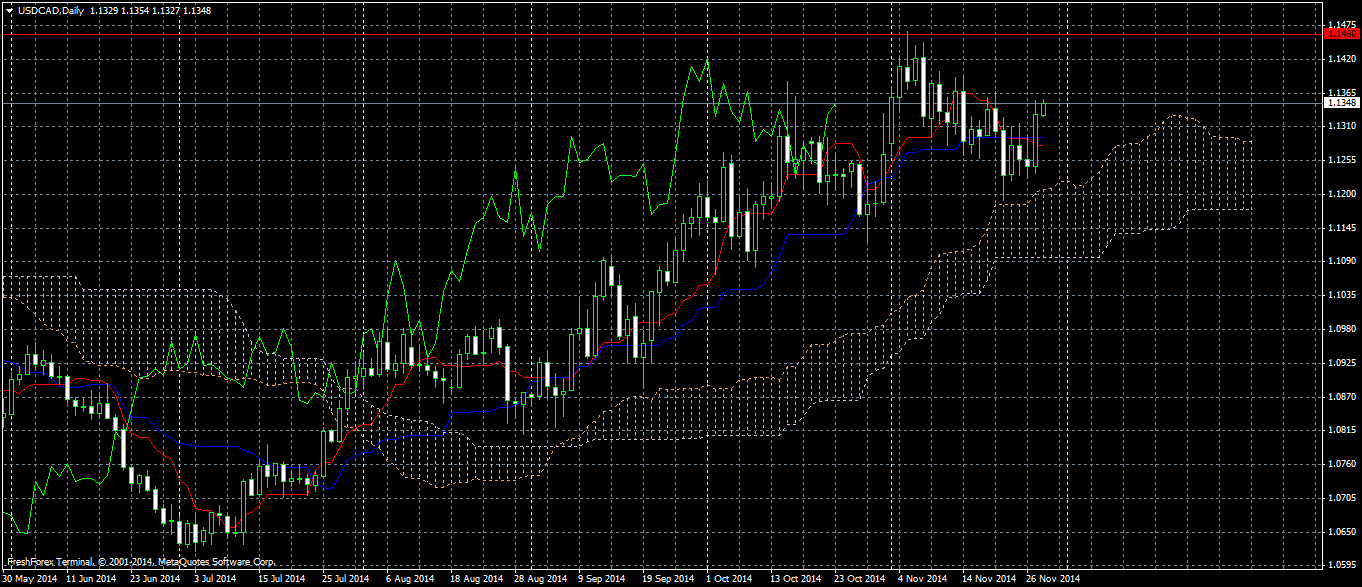Click the 19 Sep 2014 date label
The height and width of the screenshot is (587, 1362).
click(669, 579)
